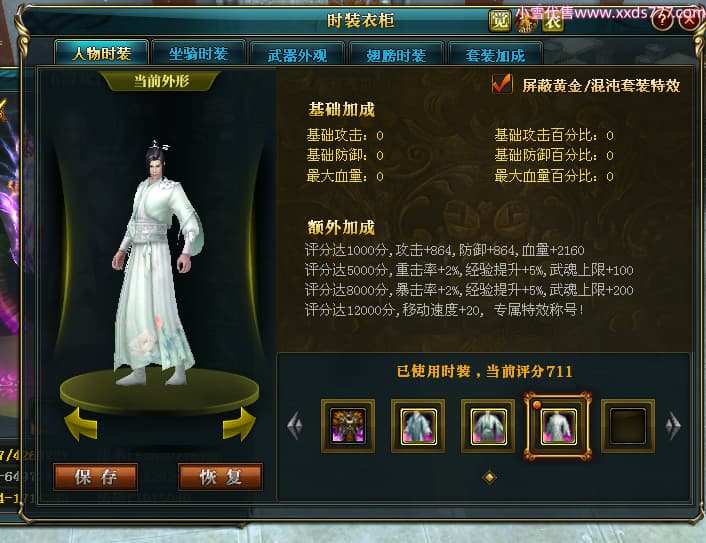
Task: Show next costumes with right arrow
Action: coord(673,425)
